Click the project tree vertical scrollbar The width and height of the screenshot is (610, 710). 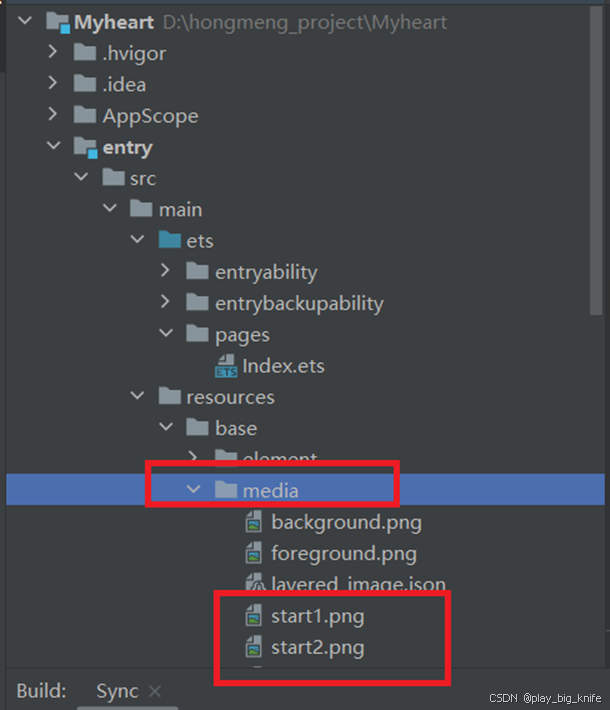click(x=596, y=161)
